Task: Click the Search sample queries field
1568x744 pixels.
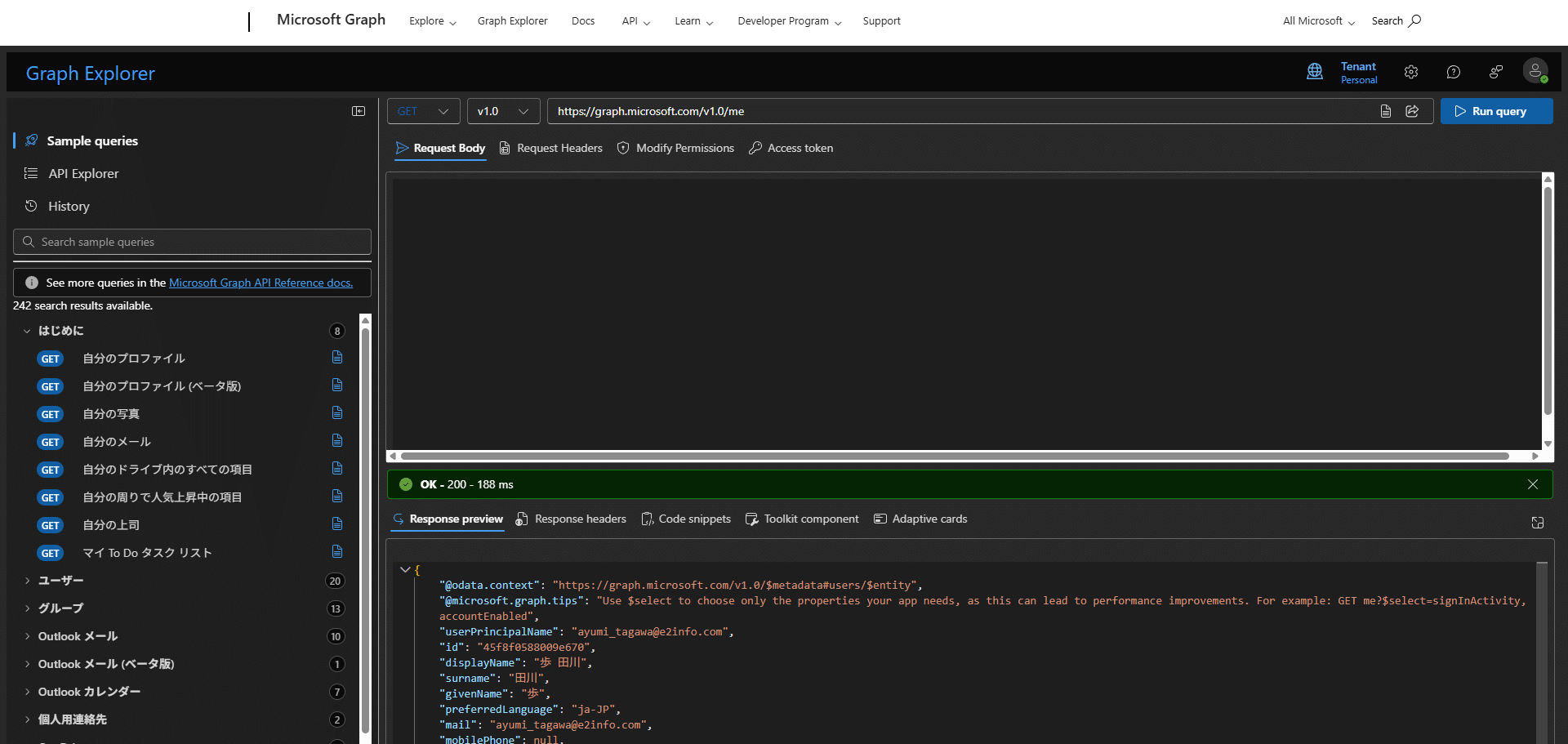Action: [192, 242]
